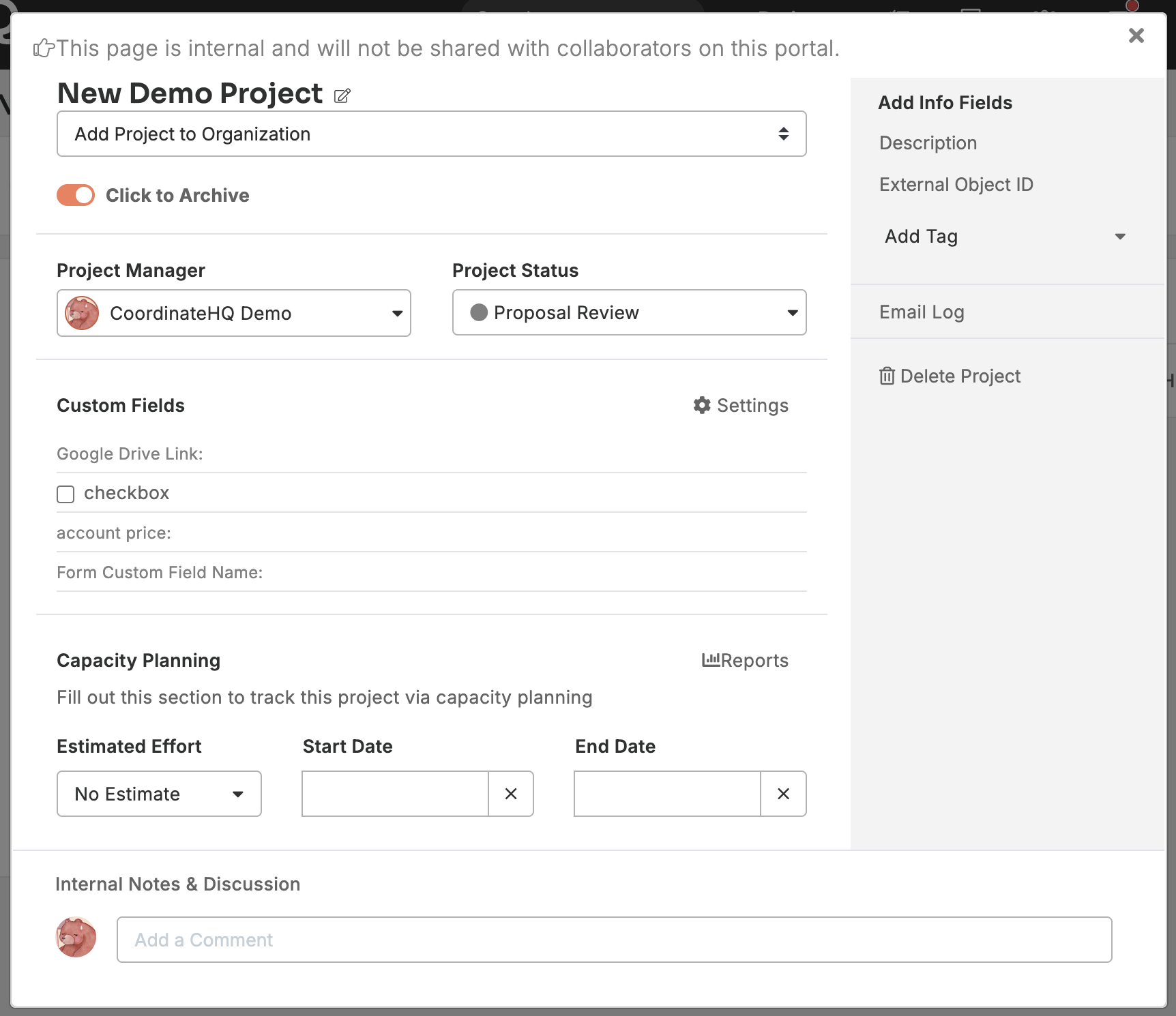Add the External Object ID info field
Image resolution: width=1176 pixels, height=1016 pixels.
[x=956, y=184]
